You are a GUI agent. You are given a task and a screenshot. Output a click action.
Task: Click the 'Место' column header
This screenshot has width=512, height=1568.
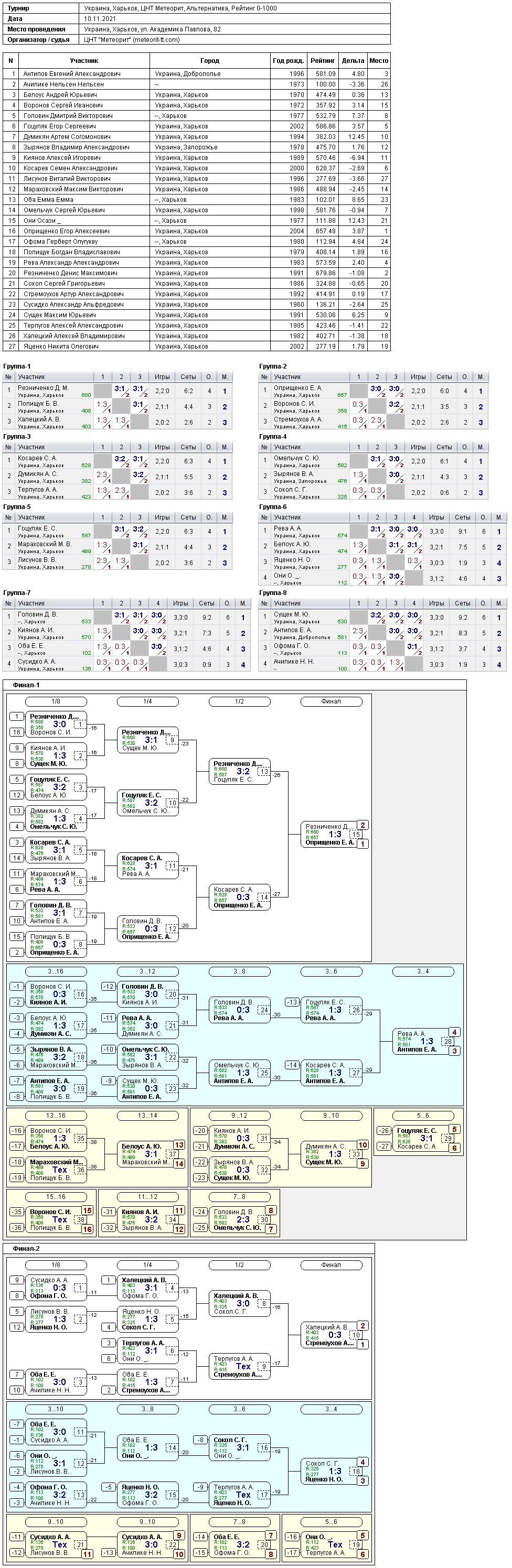click(379, 60)
